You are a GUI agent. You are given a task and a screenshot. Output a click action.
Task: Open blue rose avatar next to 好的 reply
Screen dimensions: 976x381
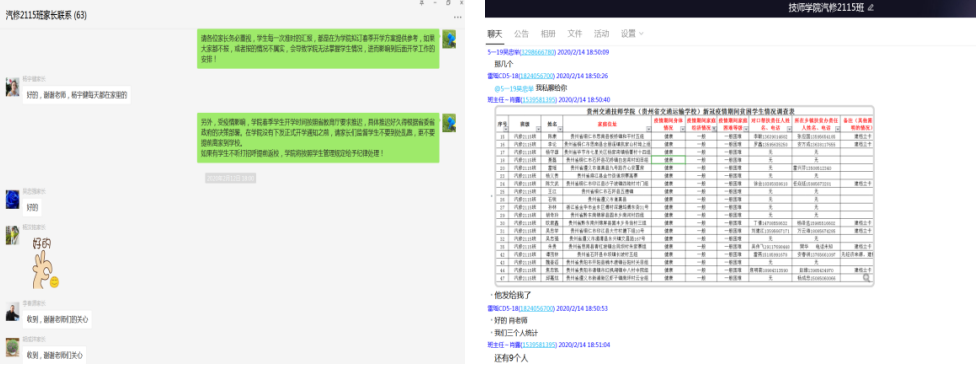[12, 199]
